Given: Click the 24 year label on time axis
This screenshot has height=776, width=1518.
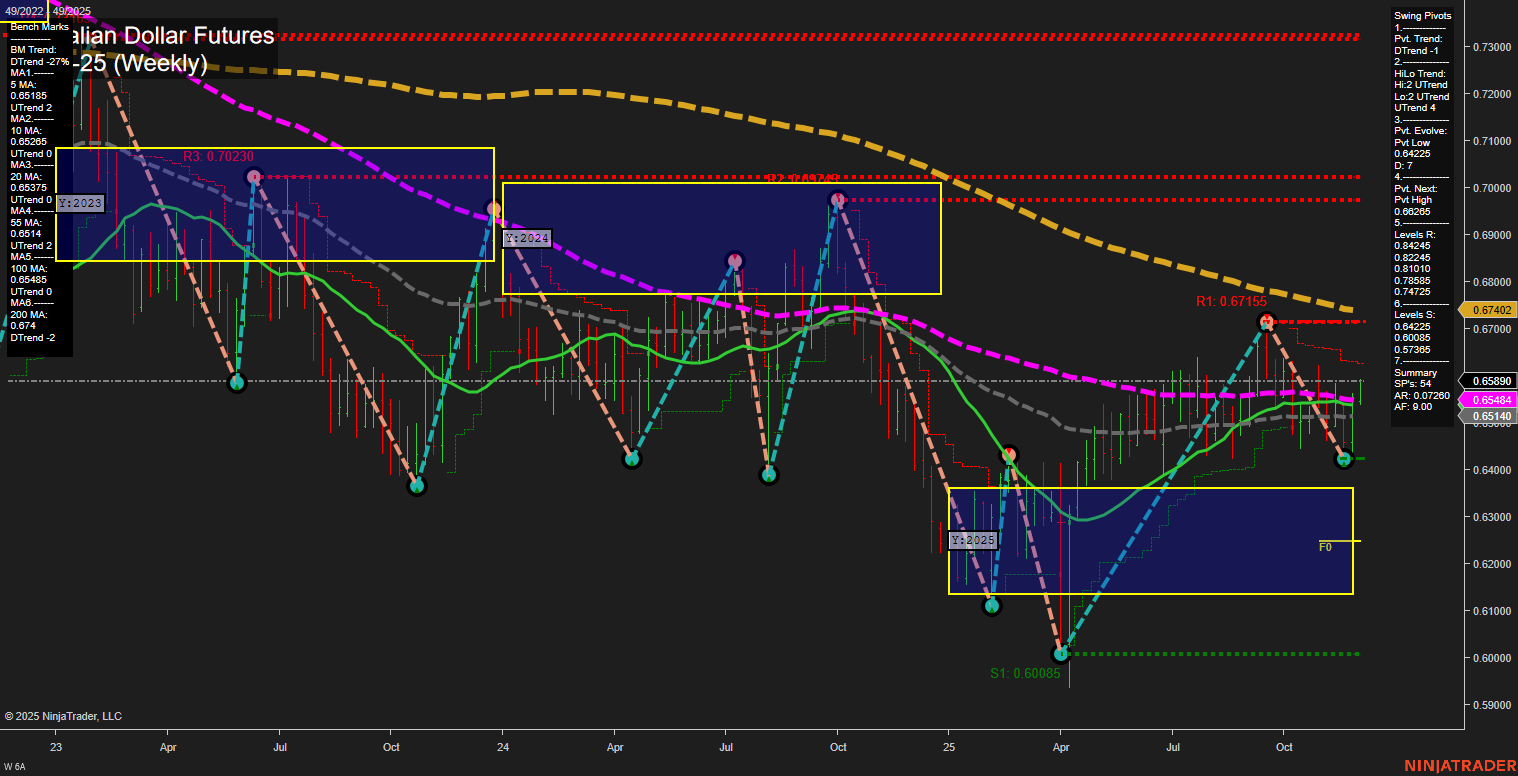Looking at the screenshot, I should pos(502,747).
